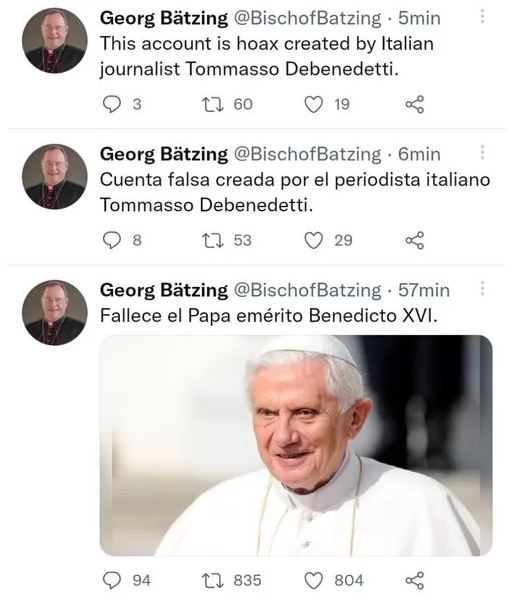Like the tweet with 19 likes

(x=313, y=104)
